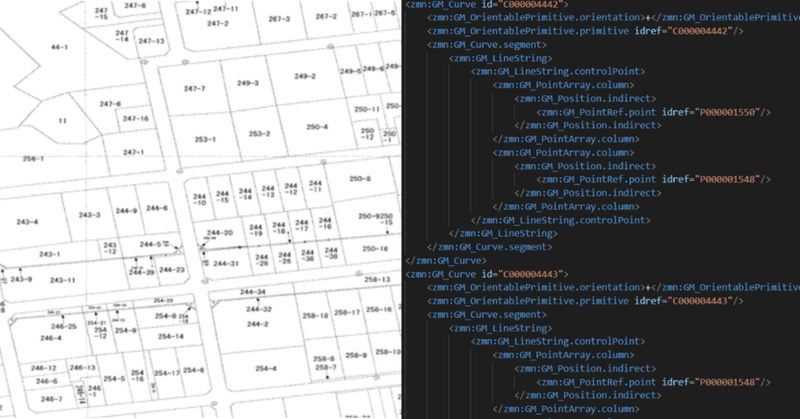Click parcel label 247-1
This screenshot has height=419, width=800.
[x=133, y=152]
